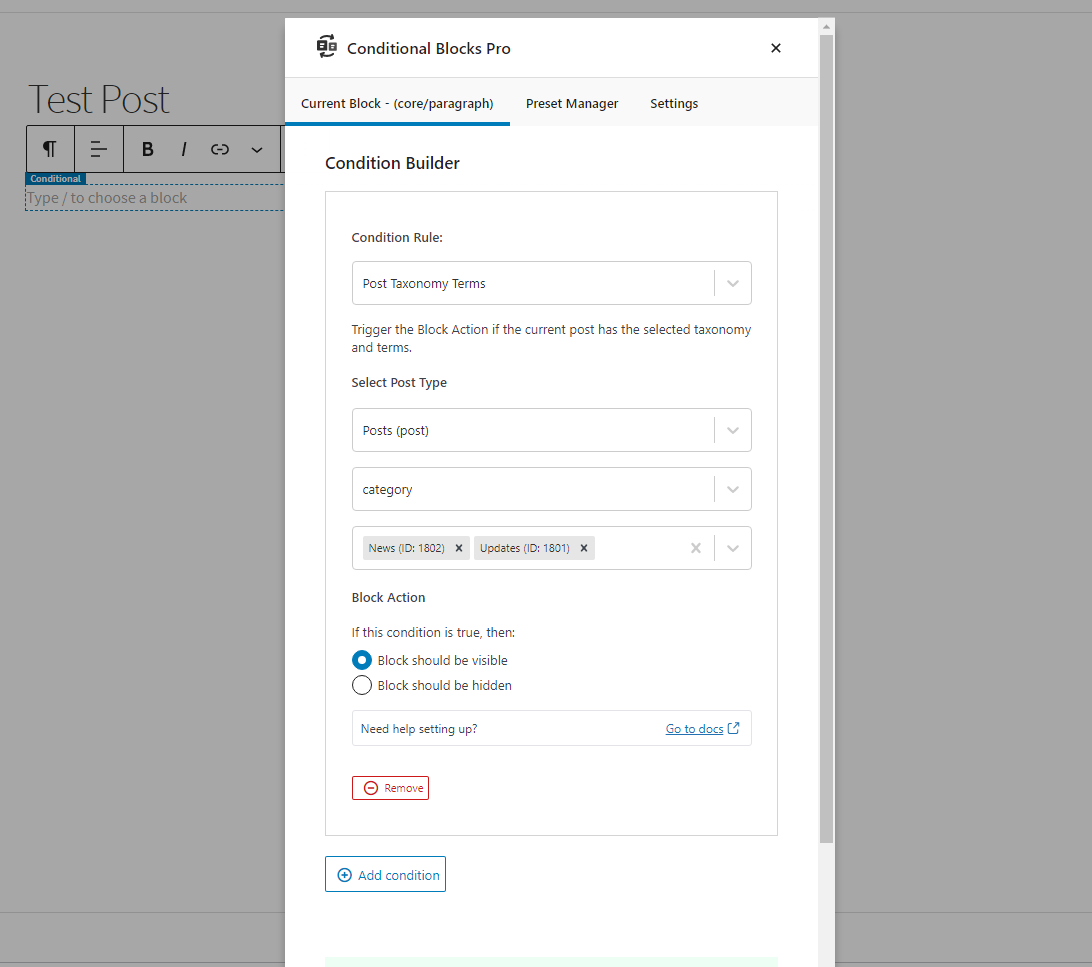The width and height of the screenshot is (1092, 967).
Task: Click the scrollbar up arrow in modal
Action: [x=826, y=26]
